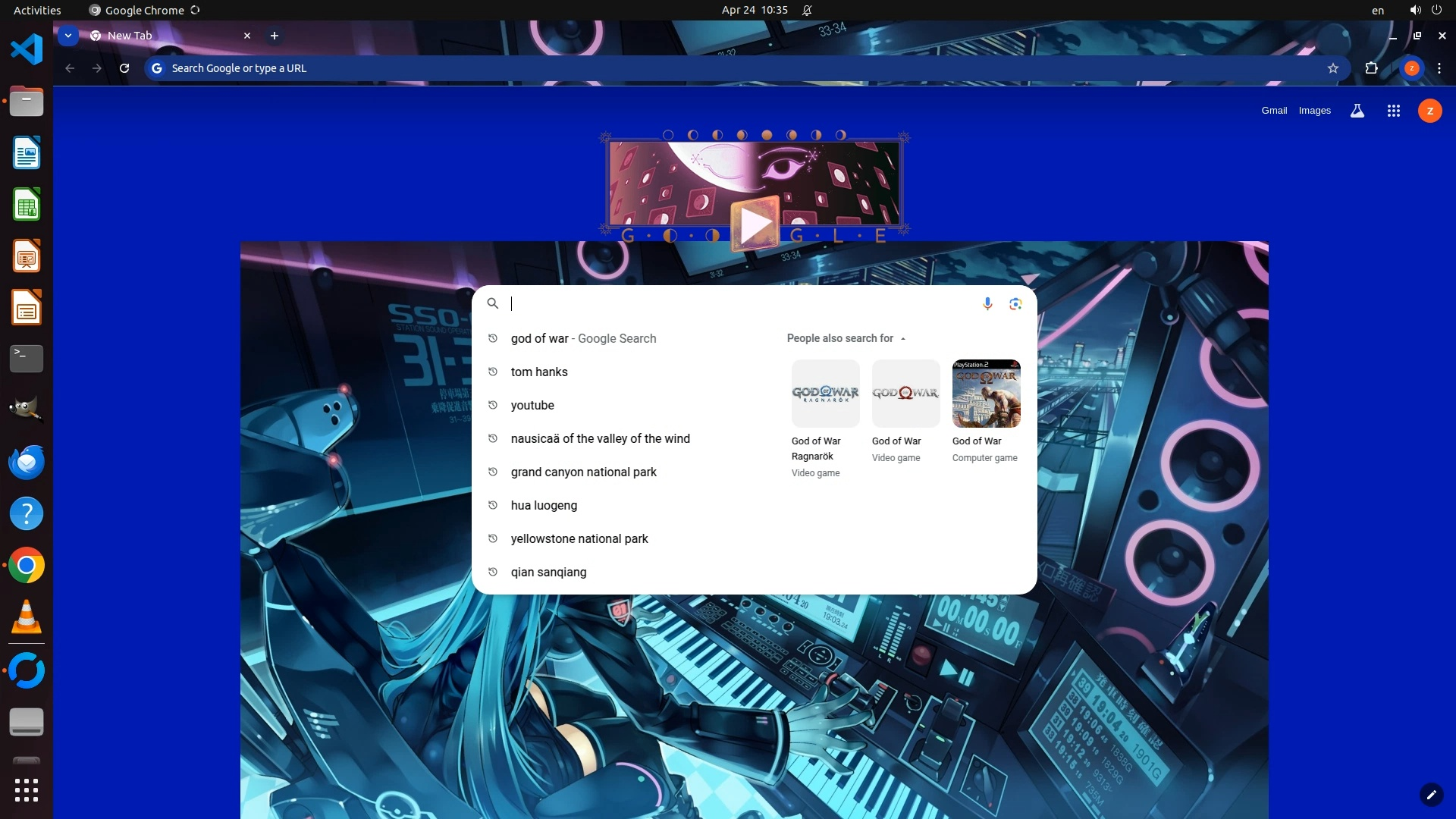
Task: Collapse the People also search for section
Action: click(903, 338)
